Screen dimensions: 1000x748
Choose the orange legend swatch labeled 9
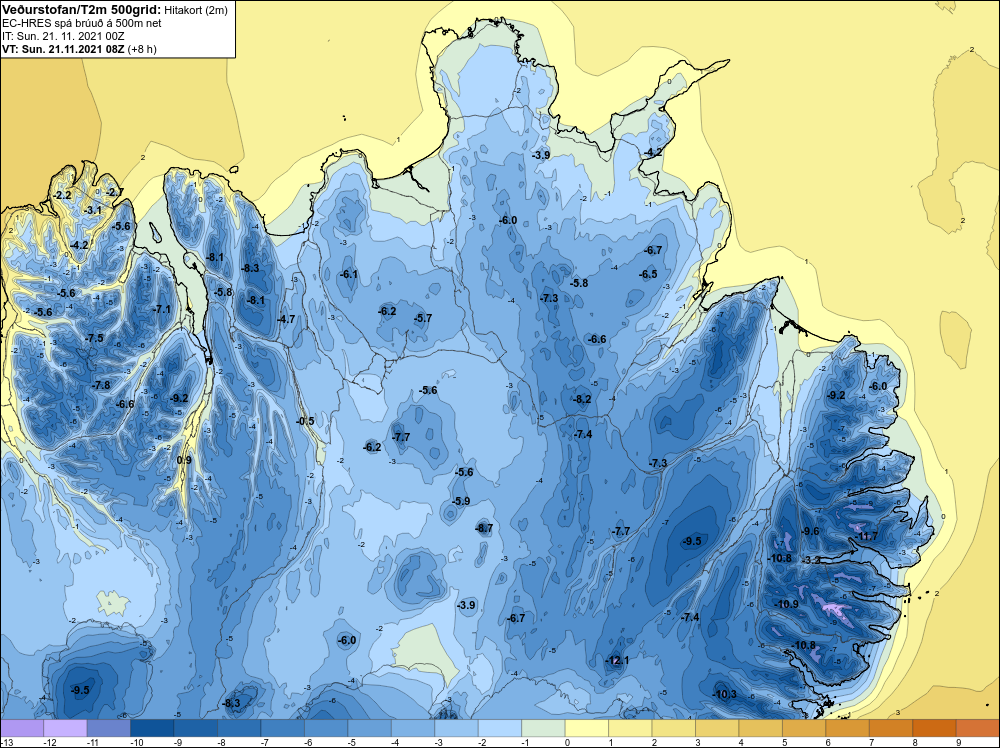click(977, 728)
